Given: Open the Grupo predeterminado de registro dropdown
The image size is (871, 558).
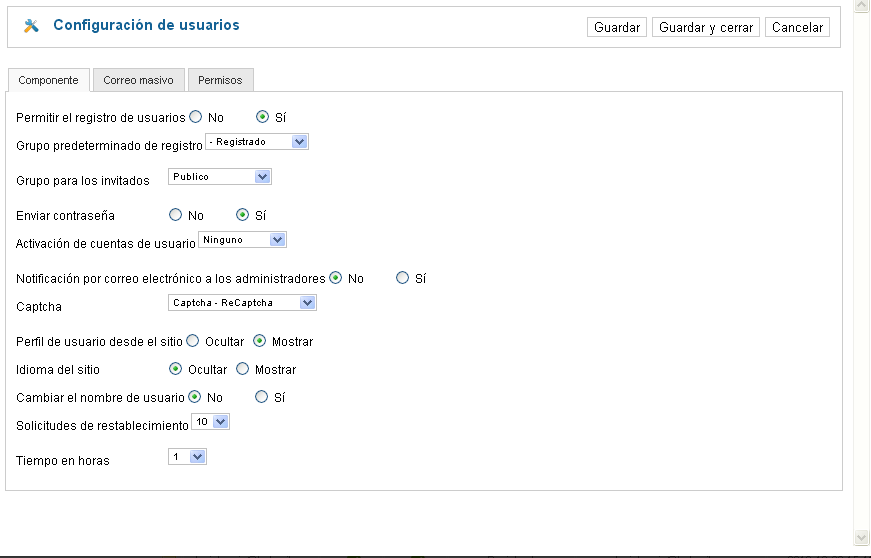Looking at the screenshot, I should click(x=257, y=142).
